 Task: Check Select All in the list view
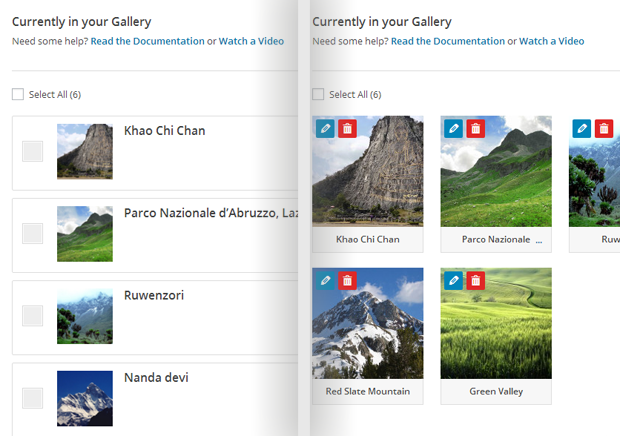point(18,94)
